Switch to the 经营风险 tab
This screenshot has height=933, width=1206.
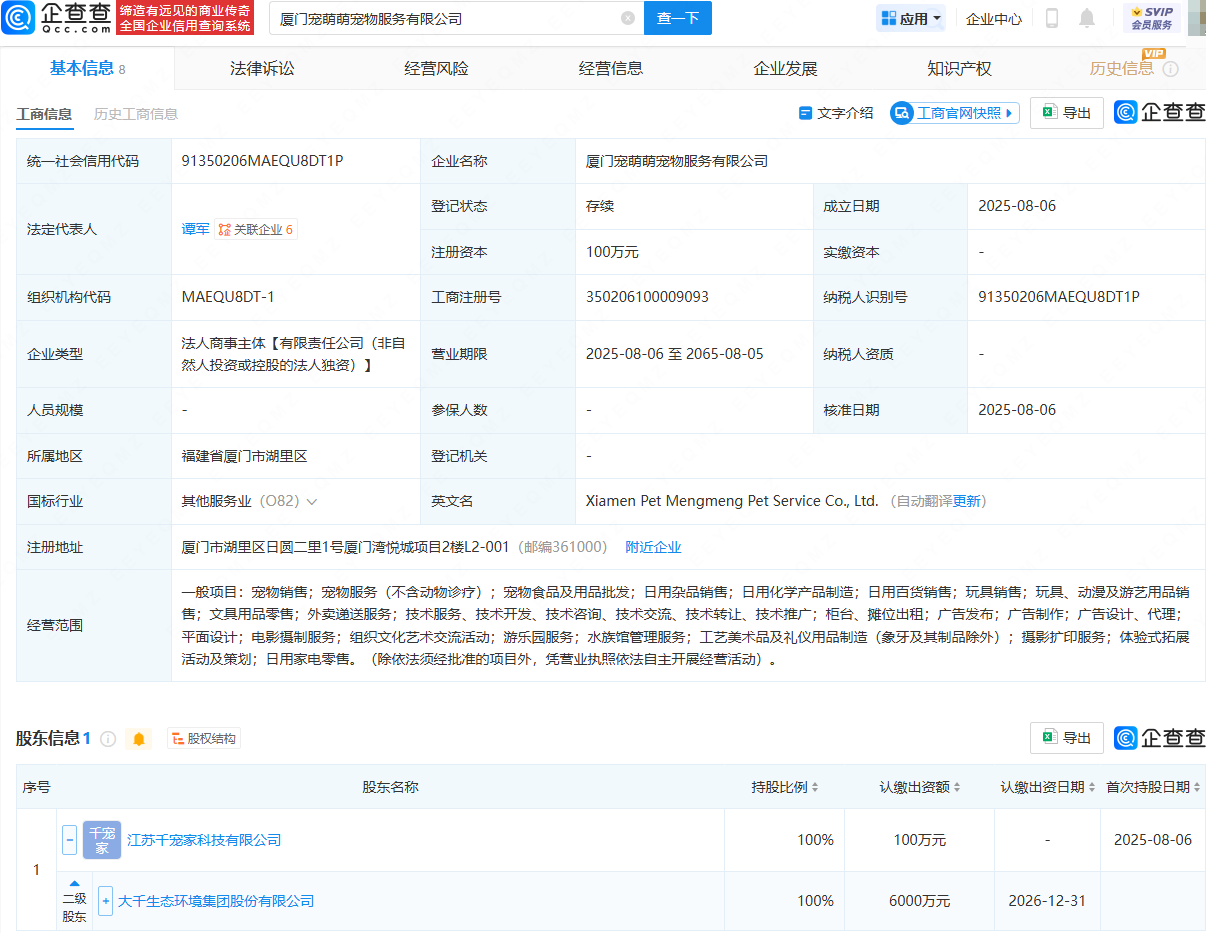436,68
